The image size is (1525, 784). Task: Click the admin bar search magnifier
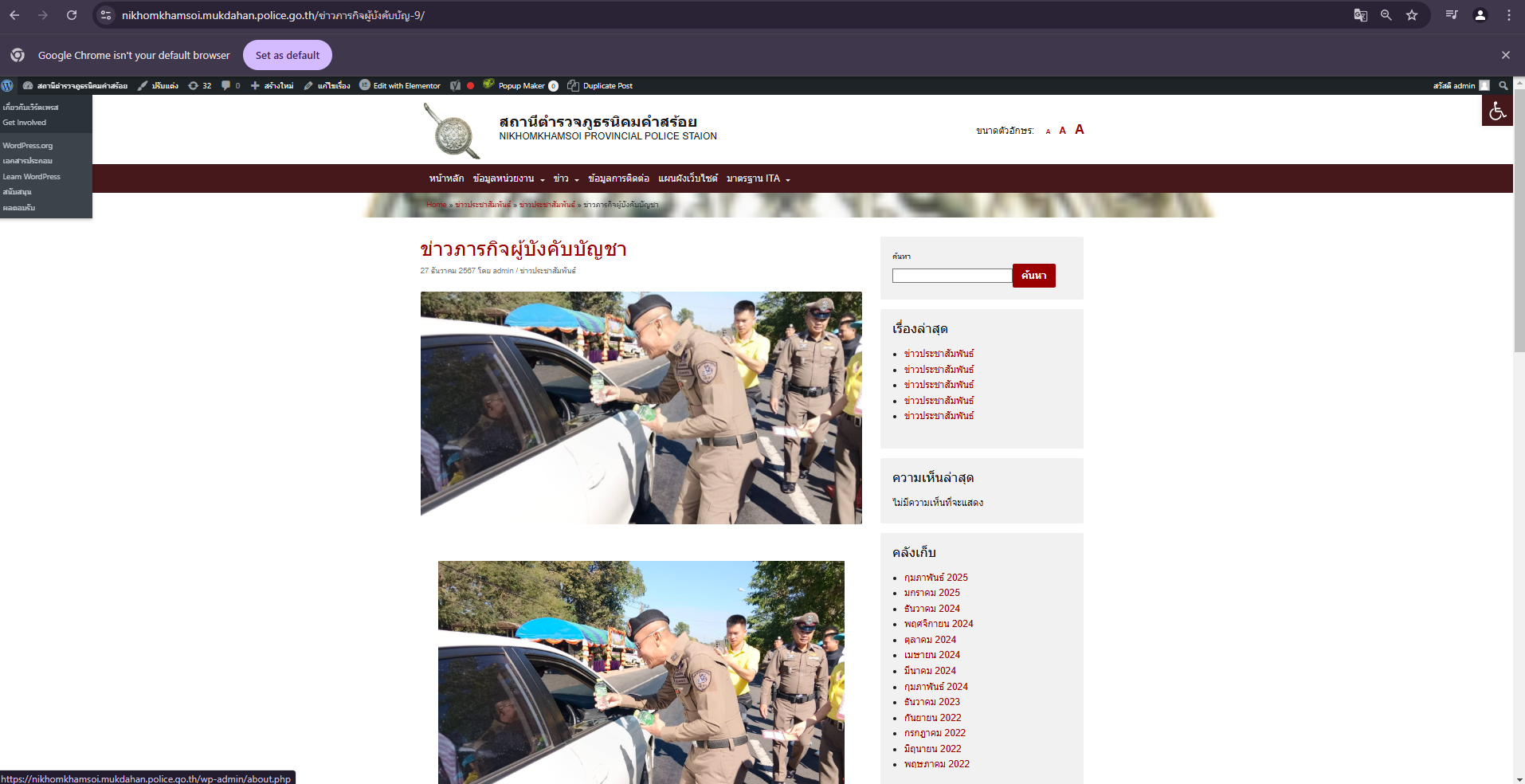(x=1503, y=85)
